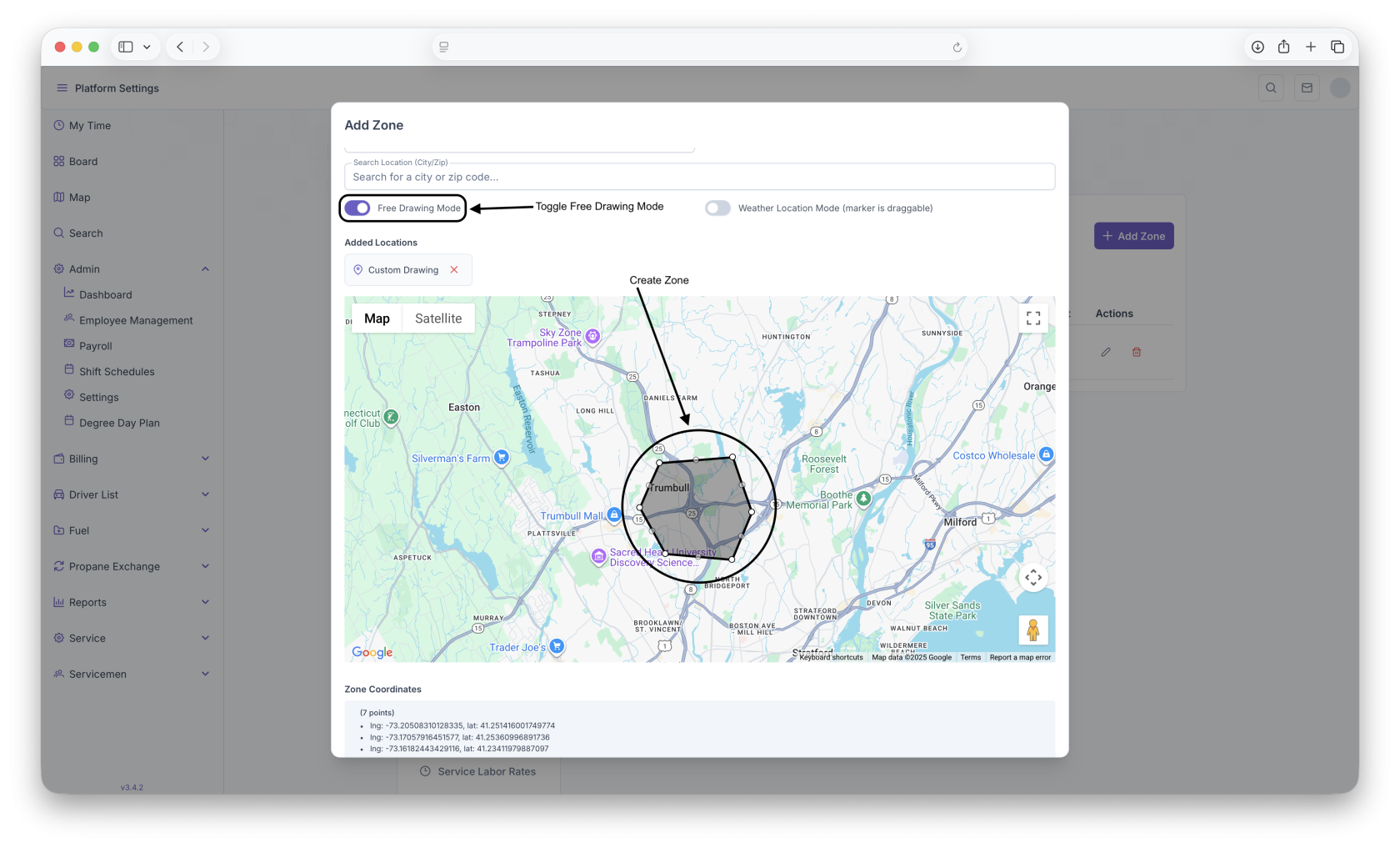Remove Custom Drawing location with red X
This screenshot has height=848, width=1400.
[454, 270]
